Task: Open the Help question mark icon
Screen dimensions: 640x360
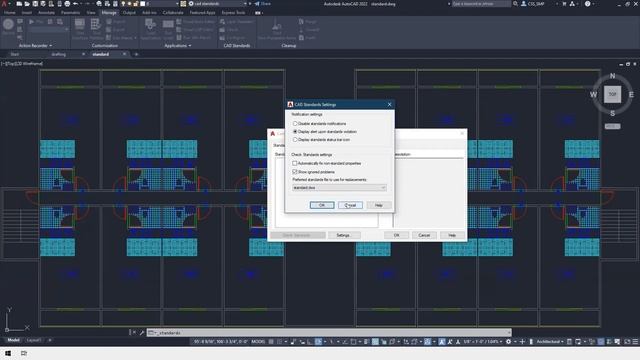Action: click(x=587, y=4)
